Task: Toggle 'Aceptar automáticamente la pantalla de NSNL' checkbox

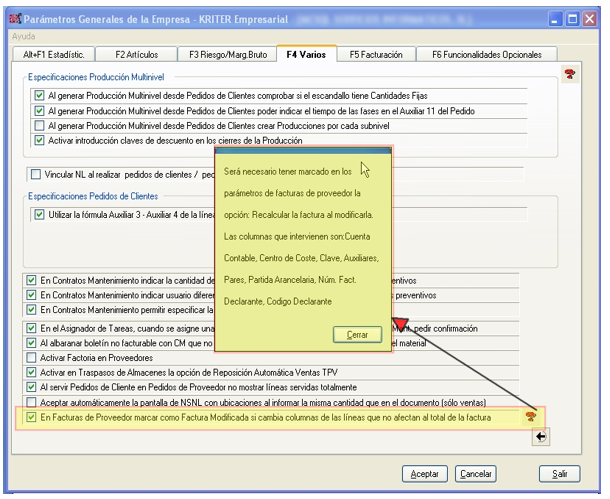Action: point(32,399)
